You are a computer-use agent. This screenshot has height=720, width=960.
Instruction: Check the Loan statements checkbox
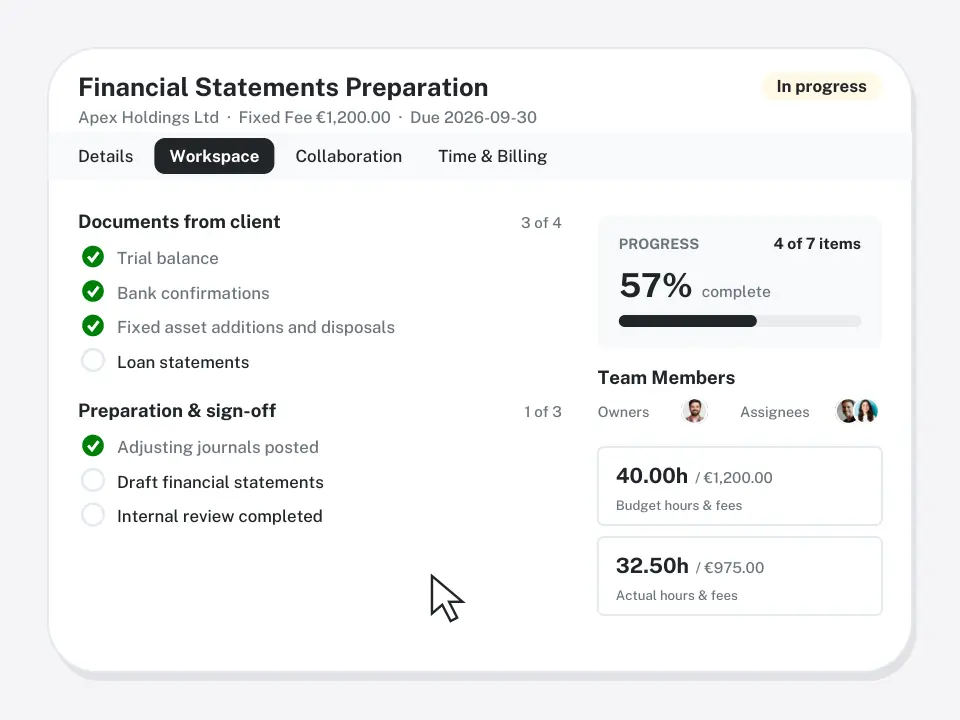93,361
